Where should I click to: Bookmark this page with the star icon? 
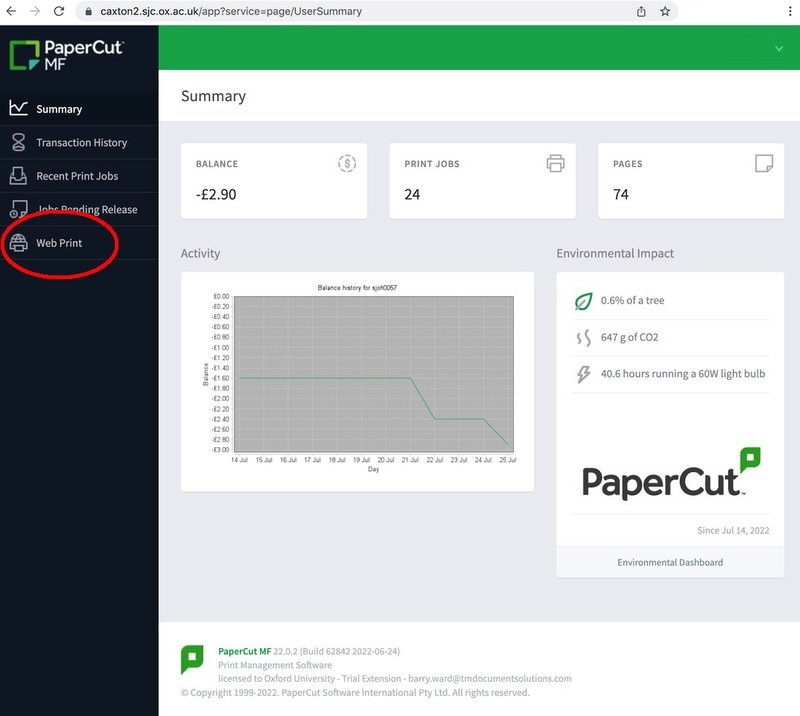pos(665,11)
